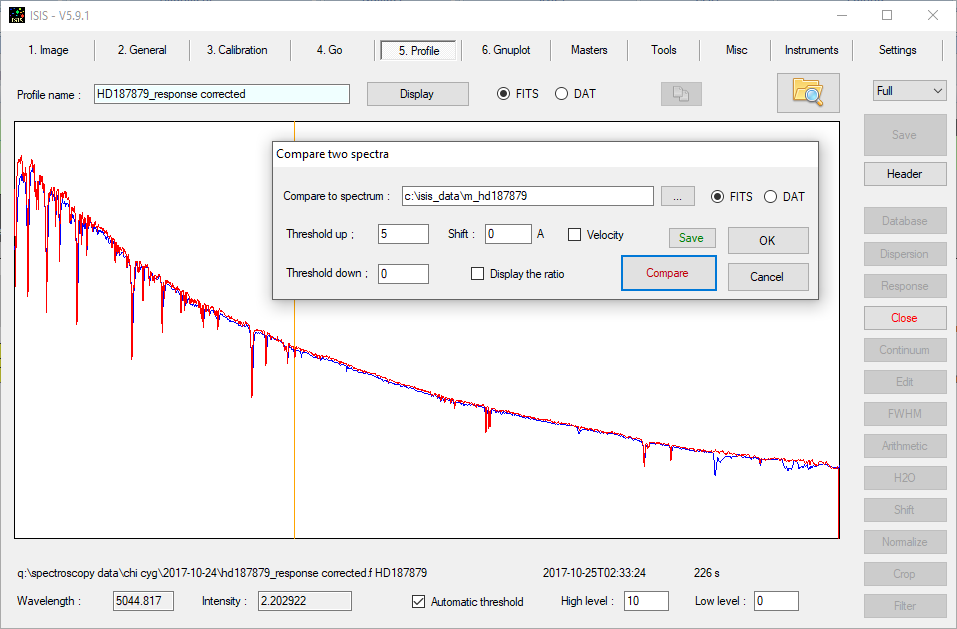Enable the Velocity checkbox

click(x=574, y=235)
